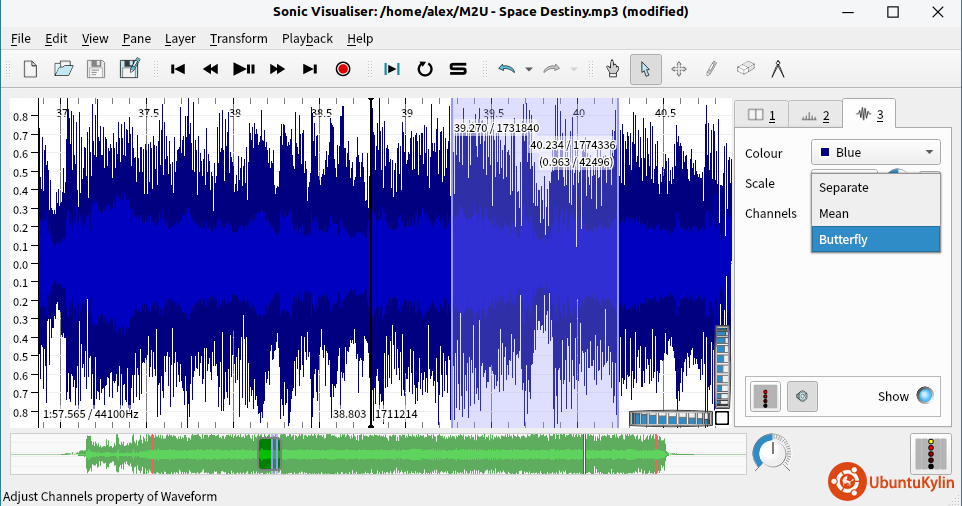Open an existing file via folder icon
Image resolution: width=962 pixels, height=506 pixels.
point(63,69)
